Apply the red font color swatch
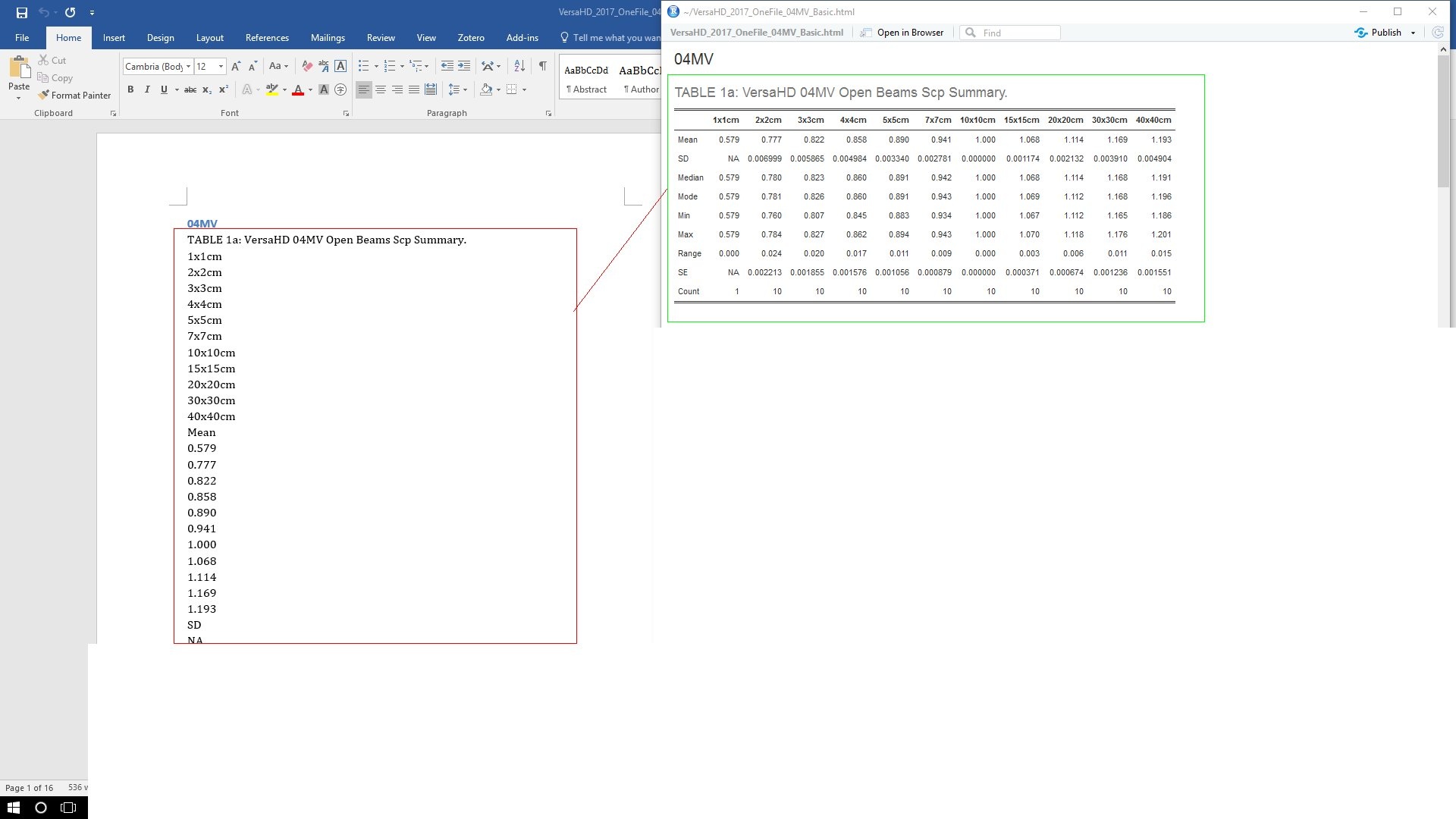The width and height of the screenshot is (1456, 819). [x=298, y=89]
